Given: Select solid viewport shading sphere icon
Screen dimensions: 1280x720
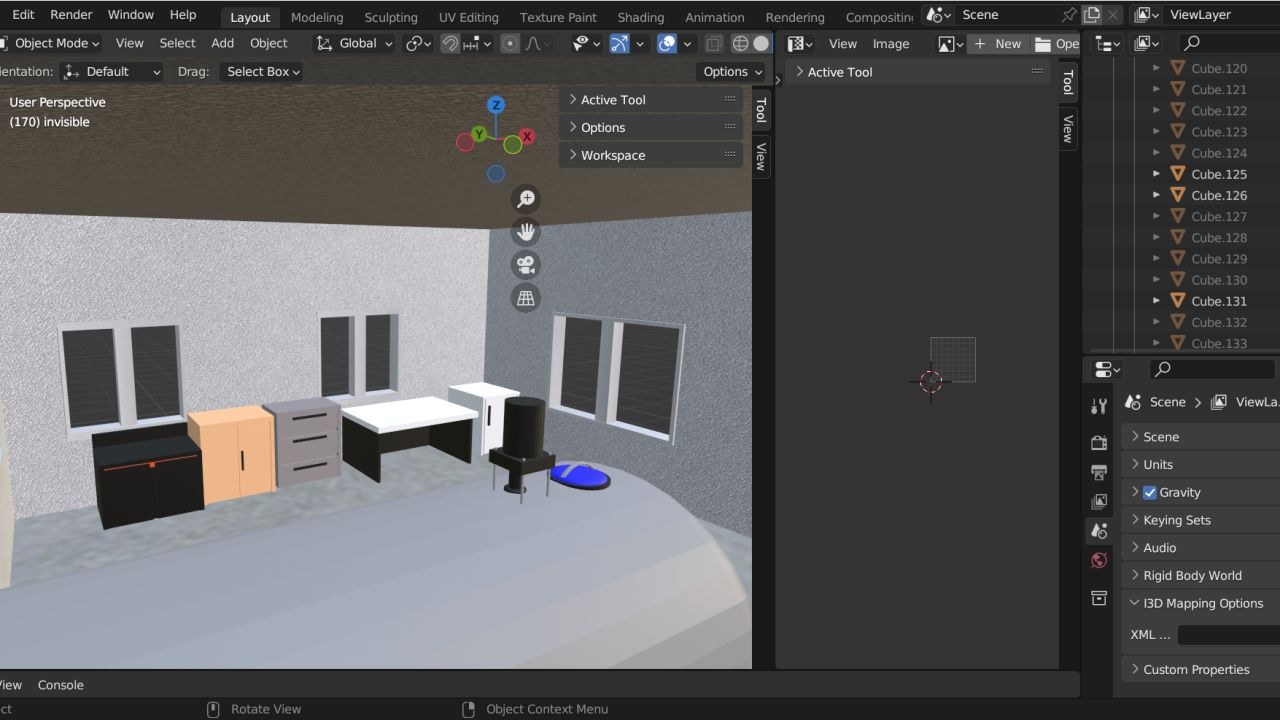Looking at the screenshot, I should 762,44.
